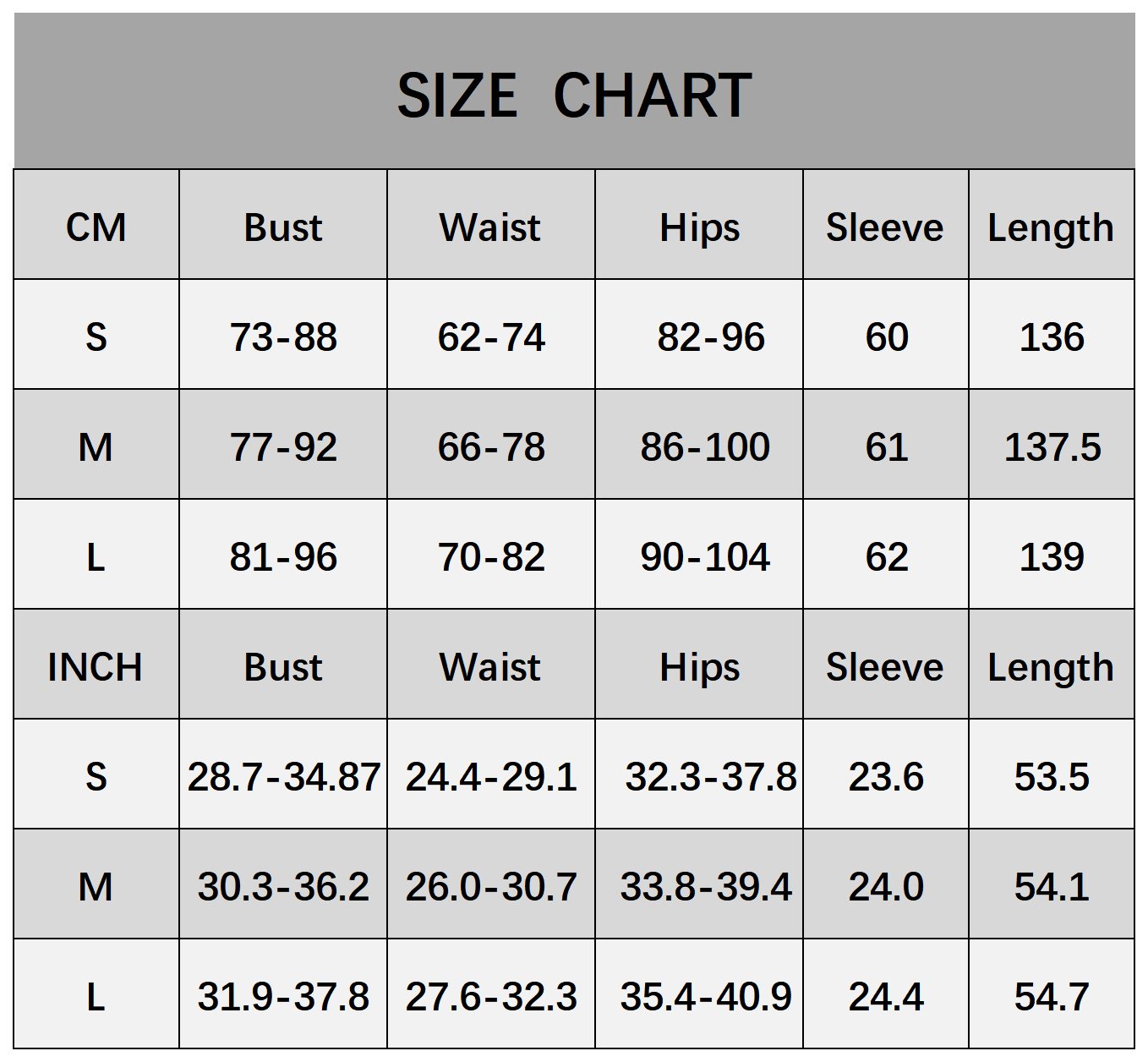1148x1062 pixels.
Task: Click the SIZE CHART title
Action: pos(574,95)
